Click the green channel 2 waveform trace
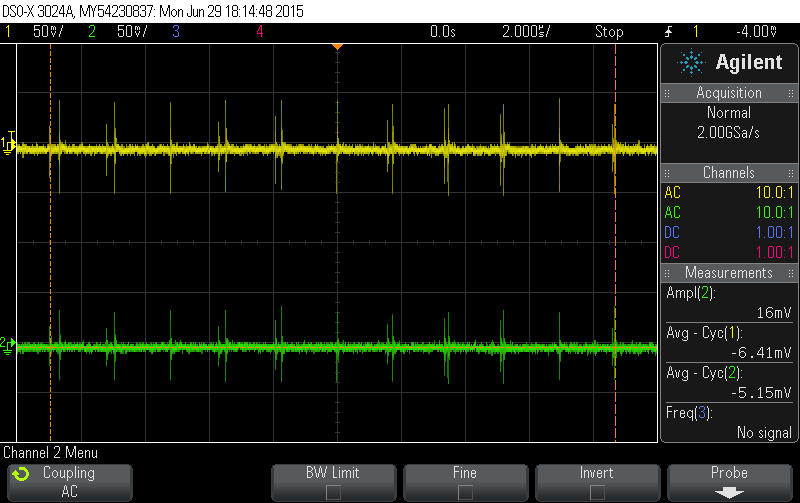This screenshot has height=503, width=800. 337,348
